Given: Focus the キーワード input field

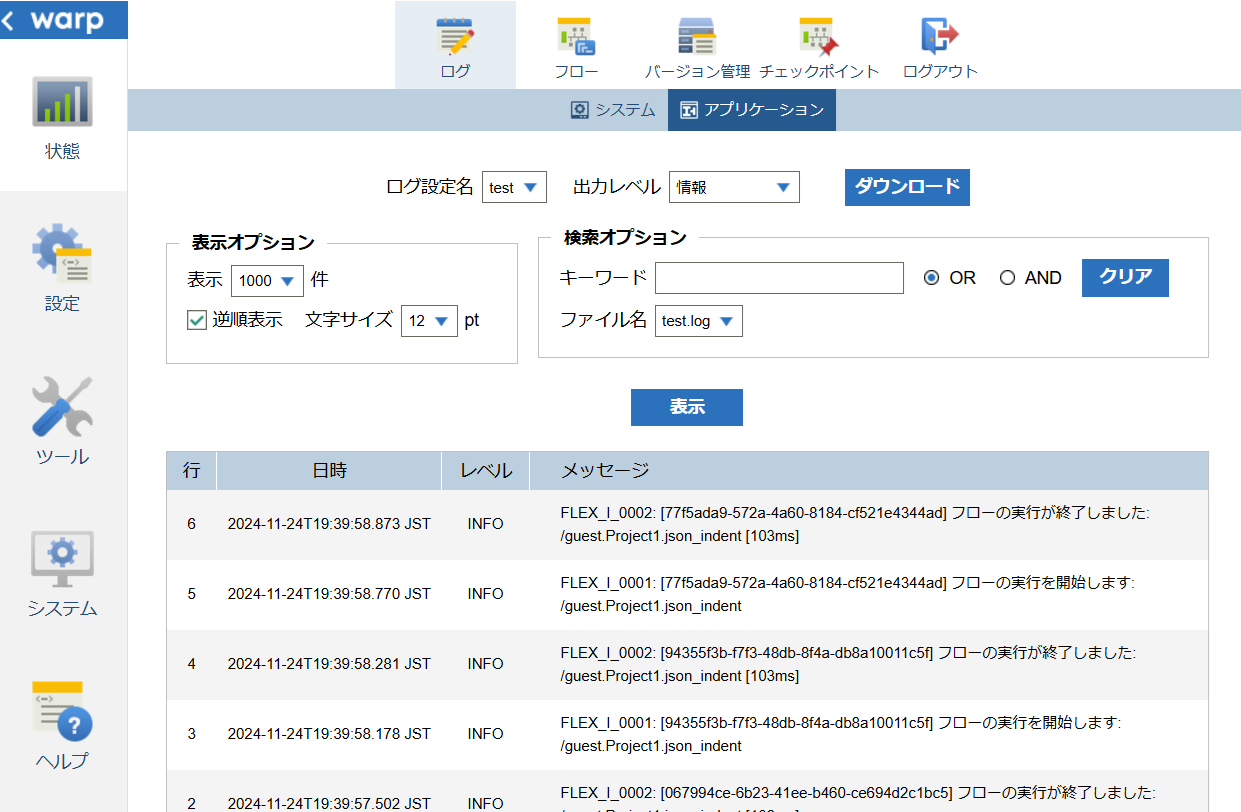Looking at the screenshot, I should pos(780,278).
